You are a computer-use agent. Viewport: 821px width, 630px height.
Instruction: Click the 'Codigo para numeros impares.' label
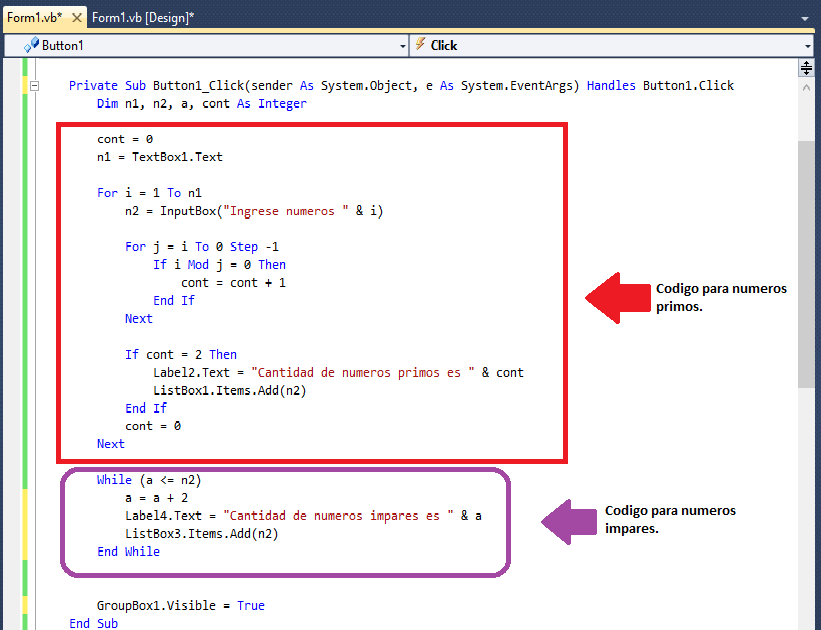670,519
